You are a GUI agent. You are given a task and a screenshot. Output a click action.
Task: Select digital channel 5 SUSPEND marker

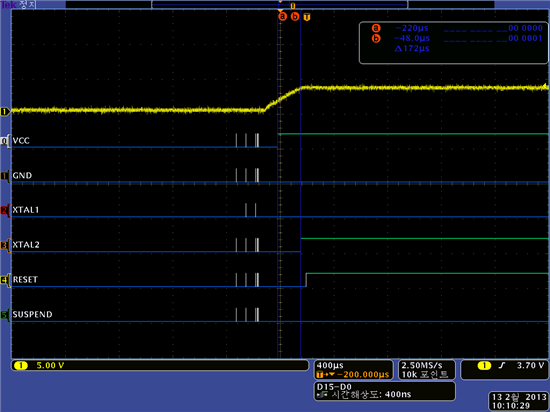(x=4, y=315)
